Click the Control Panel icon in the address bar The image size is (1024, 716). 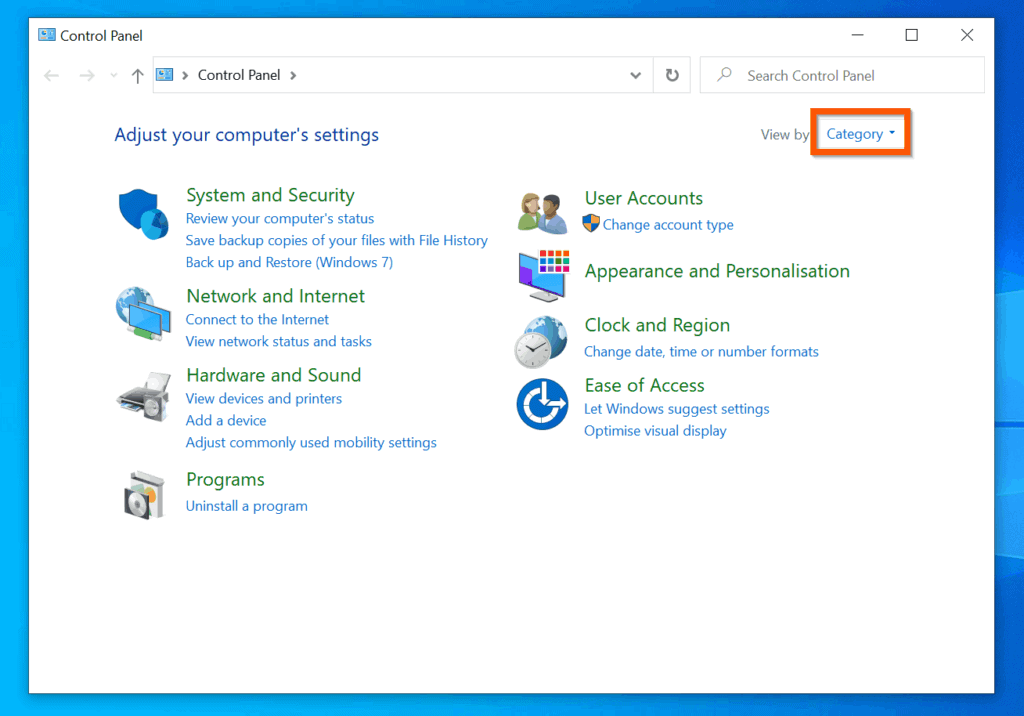click(x=165, y=74)
